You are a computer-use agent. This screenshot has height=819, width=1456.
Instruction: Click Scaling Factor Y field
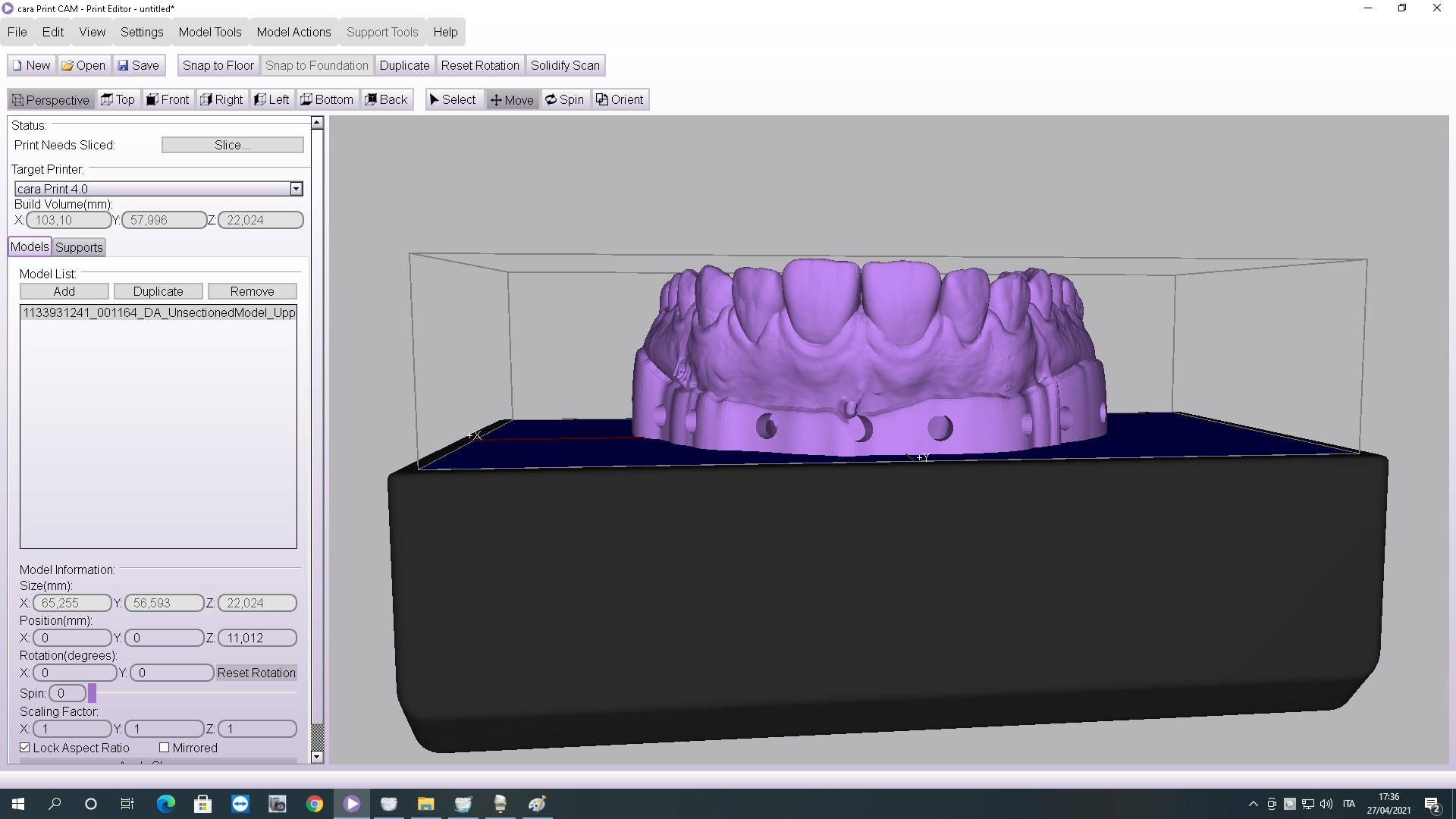pyautogui.click(x=165, y=729)
